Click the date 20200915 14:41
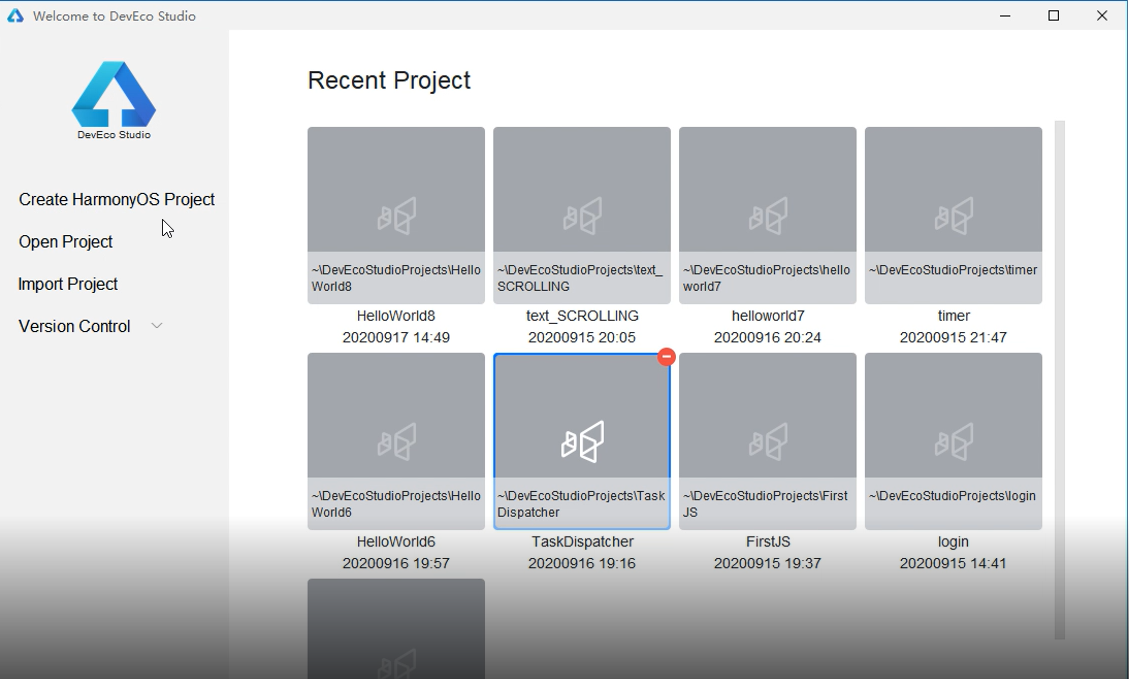Image resolution: width=1129 pixels, height=679 pixels. 953,564
